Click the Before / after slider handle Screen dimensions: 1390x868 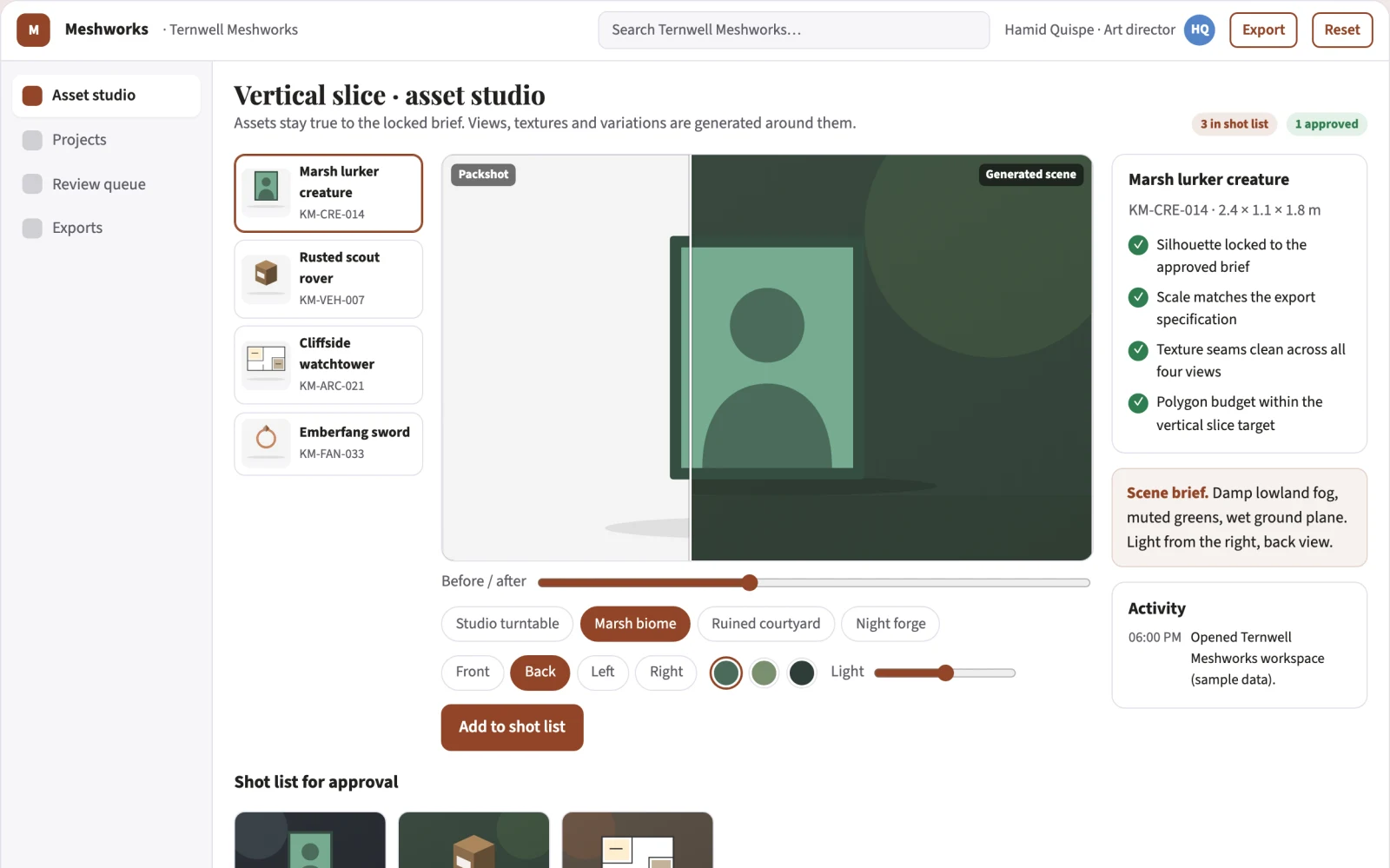pos(750,583)
